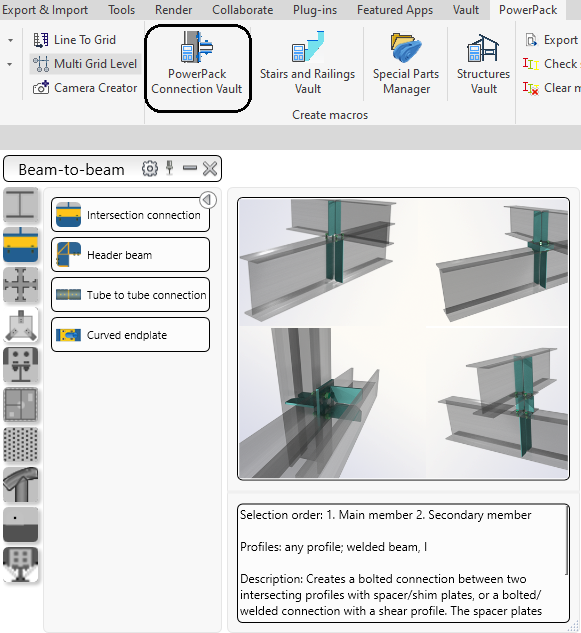This screenshot has height=633, width=581.
Task: Open the Camera Creator tool
Action: [85, 88]
